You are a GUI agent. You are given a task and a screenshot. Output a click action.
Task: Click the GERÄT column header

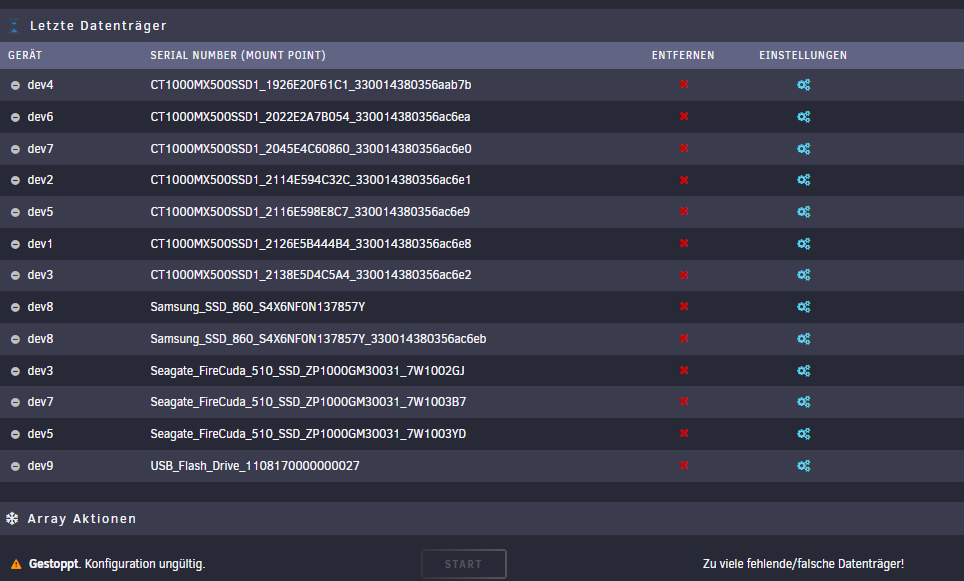click(x=25, y=55)
